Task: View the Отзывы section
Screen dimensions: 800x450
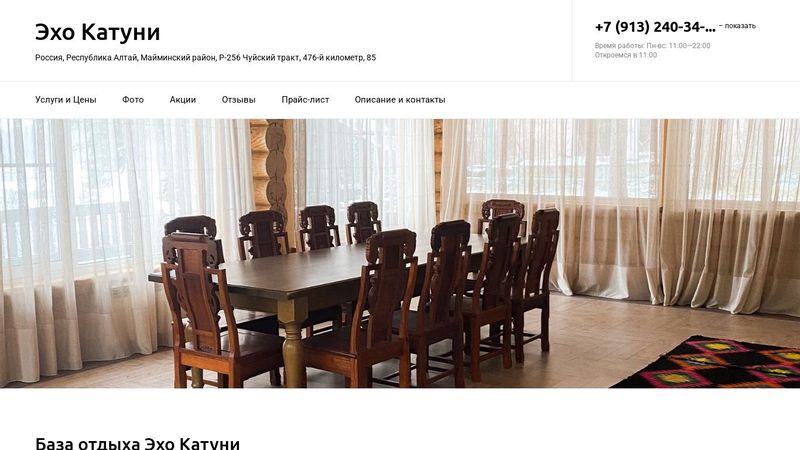Action: pyautogui.click(x=238, y=100)
